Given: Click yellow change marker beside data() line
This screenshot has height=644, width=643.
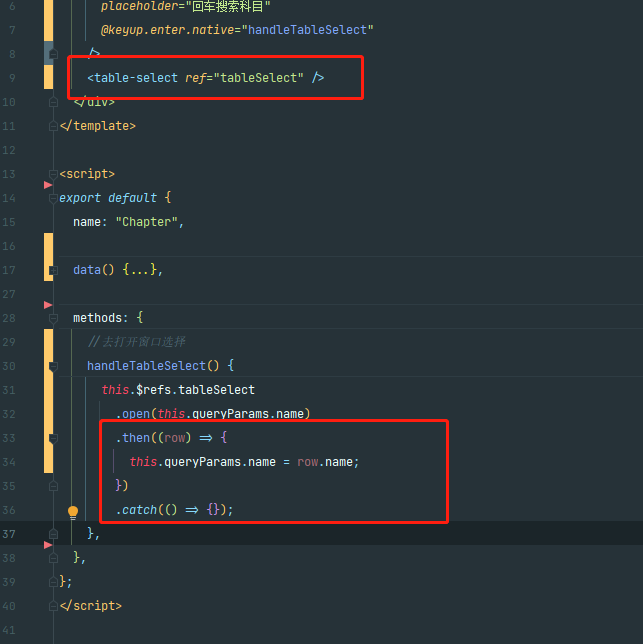Looking at the screenshot, I should [x=48, y=257].
